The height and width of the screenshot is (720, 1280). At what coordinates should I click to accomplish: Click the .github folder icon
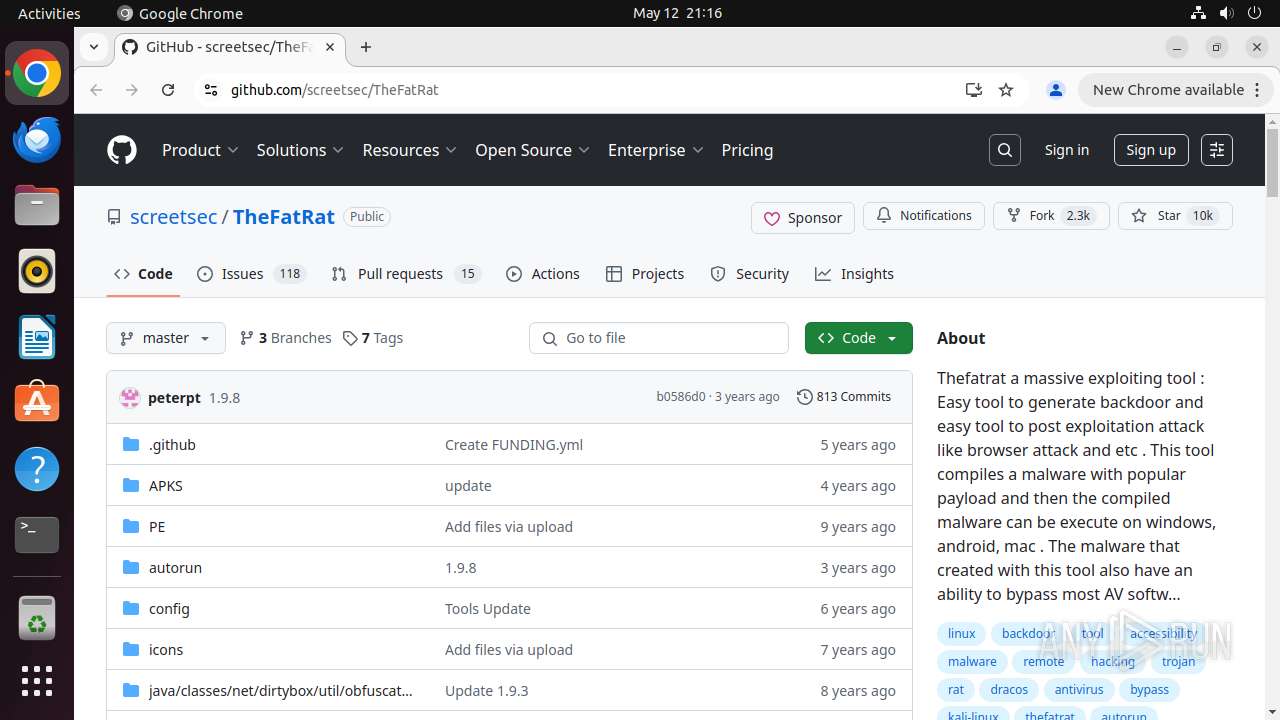click(x=130, y=445)
